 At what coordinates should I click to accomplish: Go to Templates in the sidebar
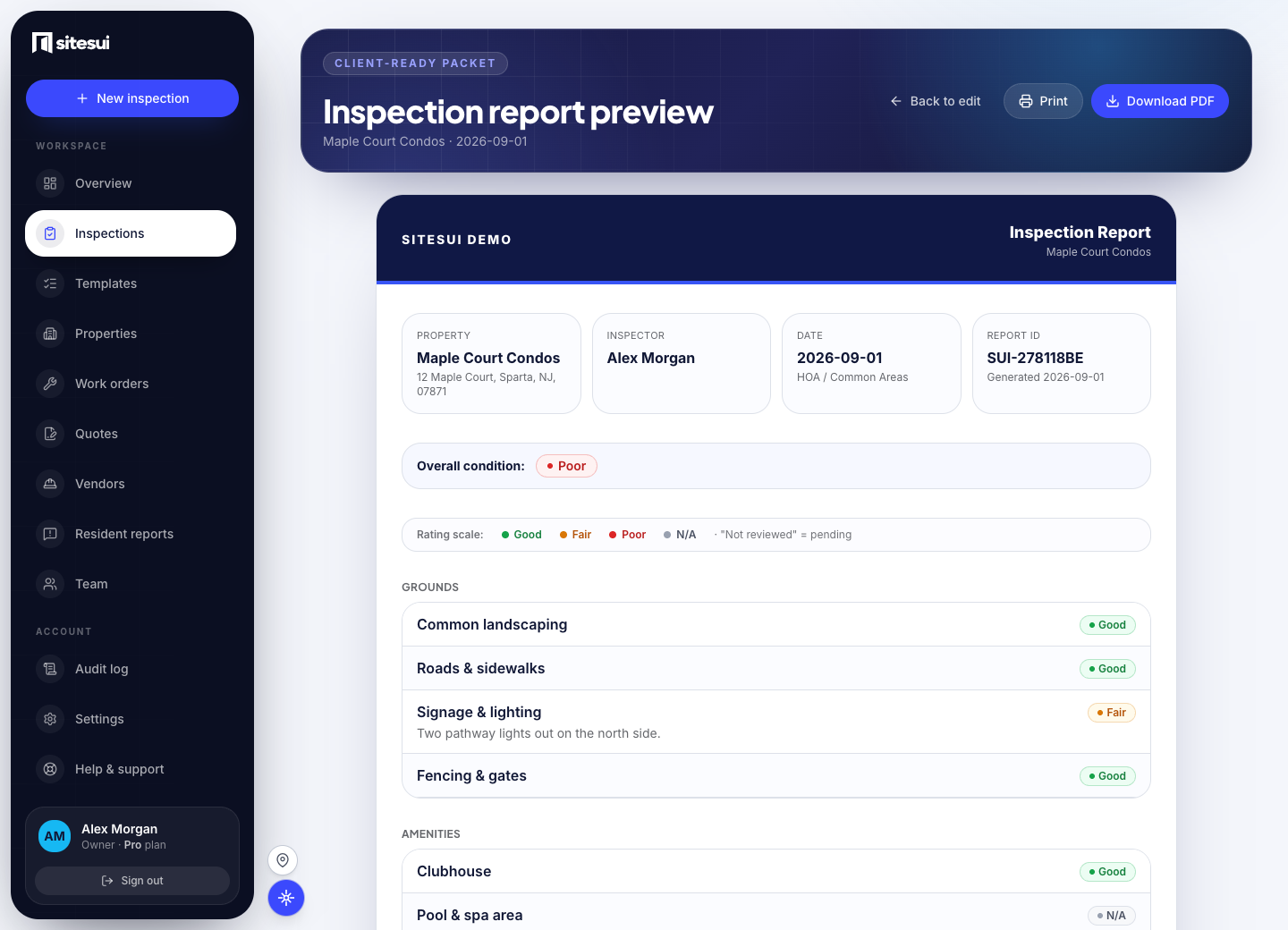coord(131,283)
